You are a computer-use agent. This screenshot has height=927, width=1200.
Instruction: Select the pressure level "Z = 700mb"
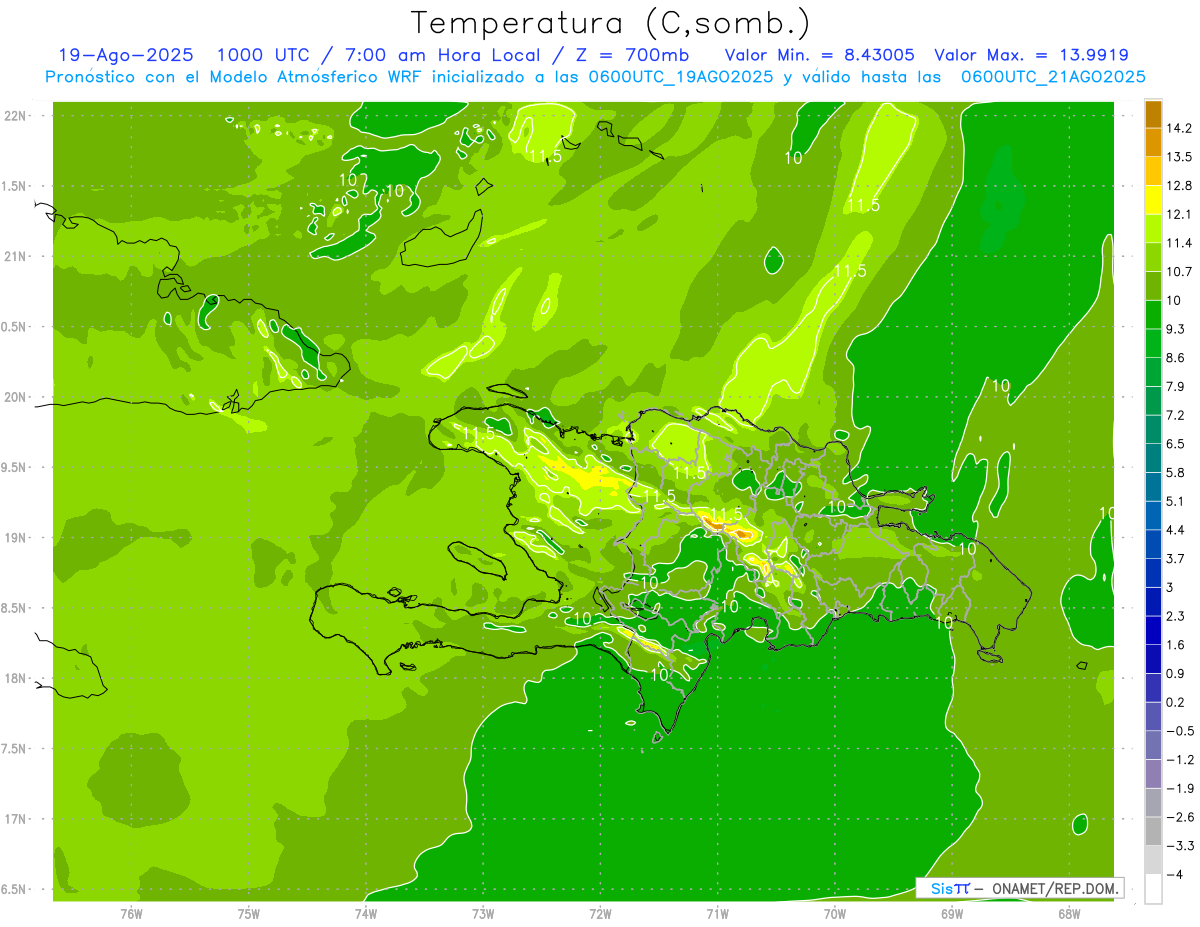(632, 55)
